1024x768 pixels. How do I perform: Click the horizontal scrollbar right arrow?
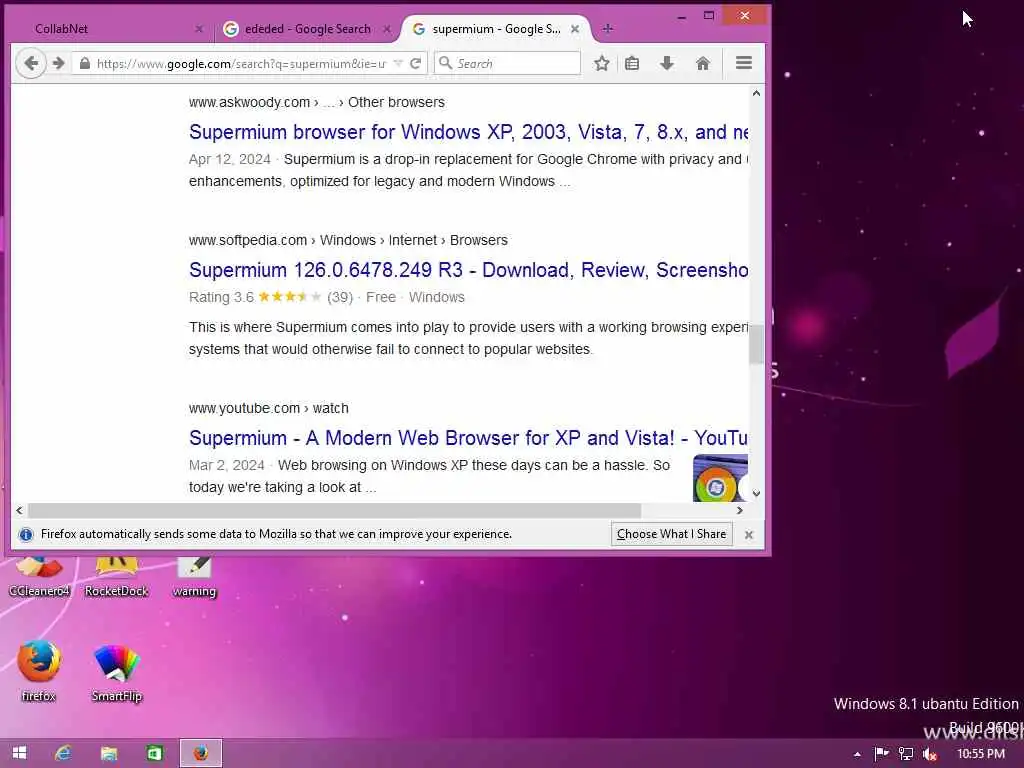(740, 510)
